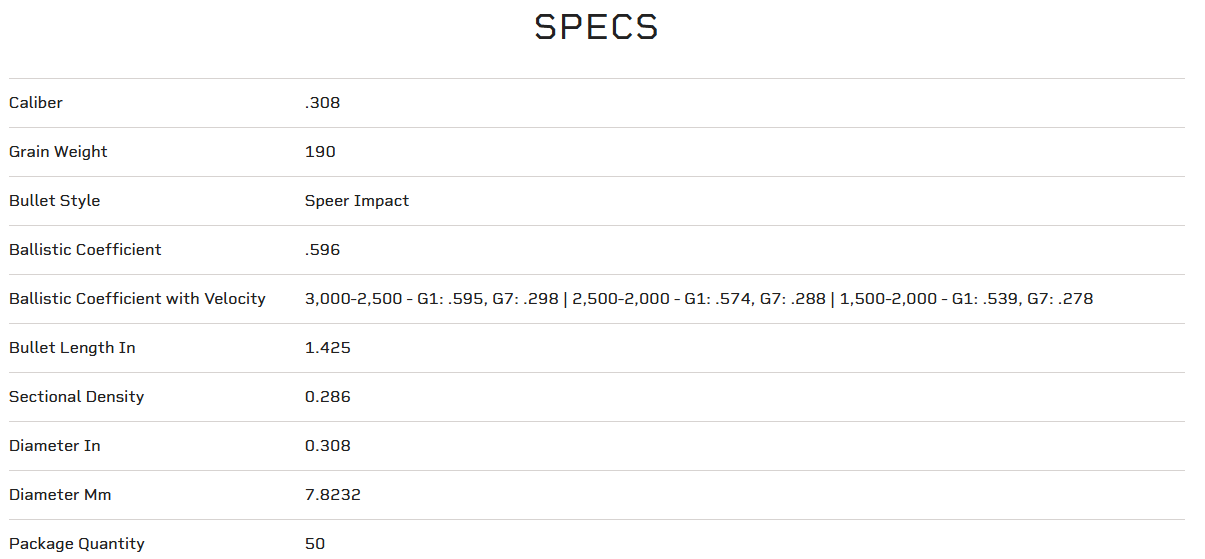The height and width of the screenshot is (559, 1205).
Task: Click the Bullet Style label
Action: click(x=54, y=201)
